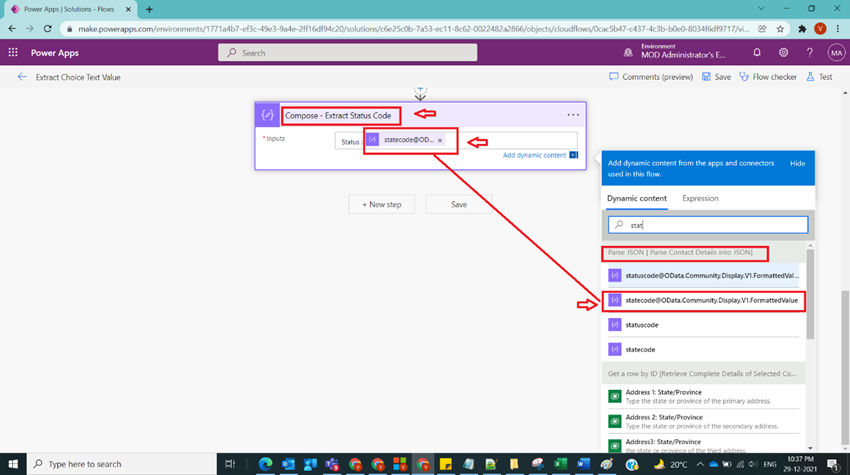The height and width of the screenshot is (475, 850).
Task: Open Microsoft Edge from the taskbar
Action: pyautogui.click(x=266, y=464)
